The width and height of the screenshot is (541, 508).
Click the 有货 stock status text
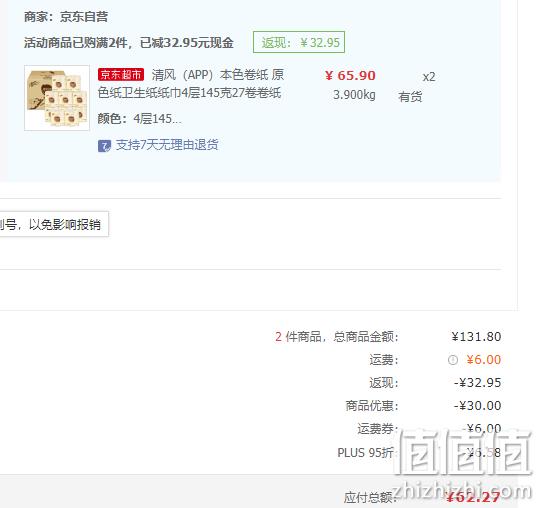pos(410,97)
